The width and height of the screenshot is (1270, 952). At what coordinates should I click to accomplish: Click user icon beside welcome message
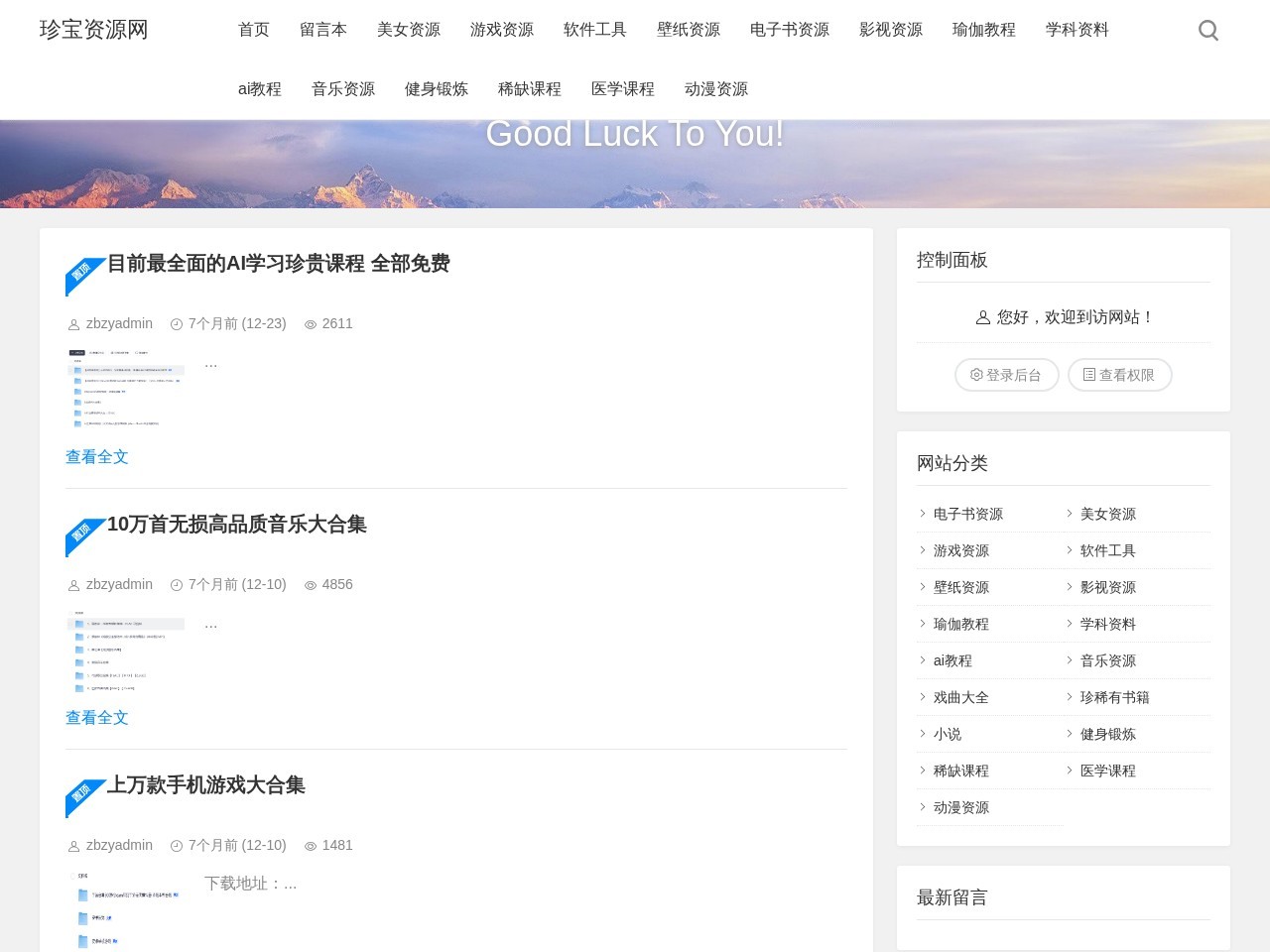tap(983, 317)
